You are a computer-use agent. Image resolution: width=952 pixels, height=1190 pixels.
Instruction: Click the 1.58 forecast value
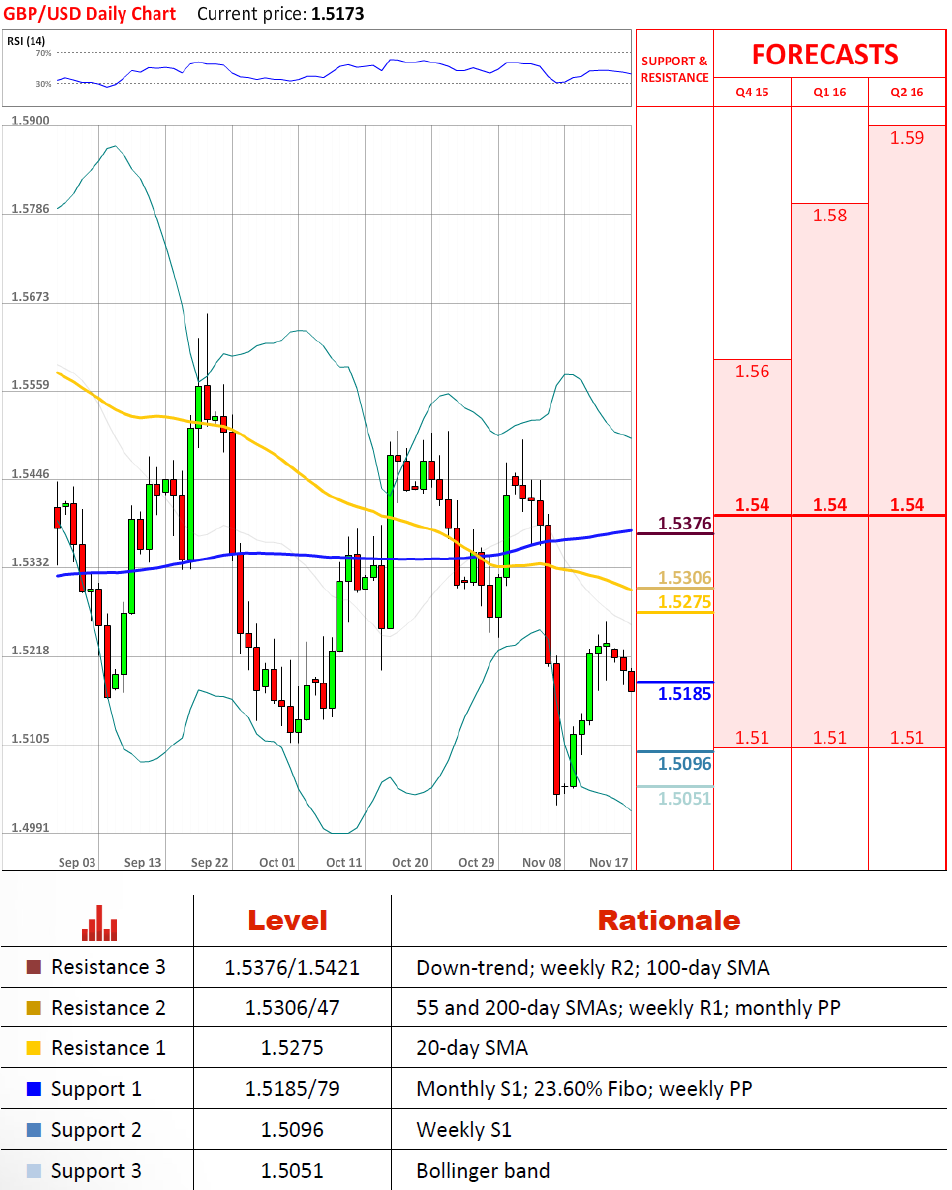tap(830, 215)
